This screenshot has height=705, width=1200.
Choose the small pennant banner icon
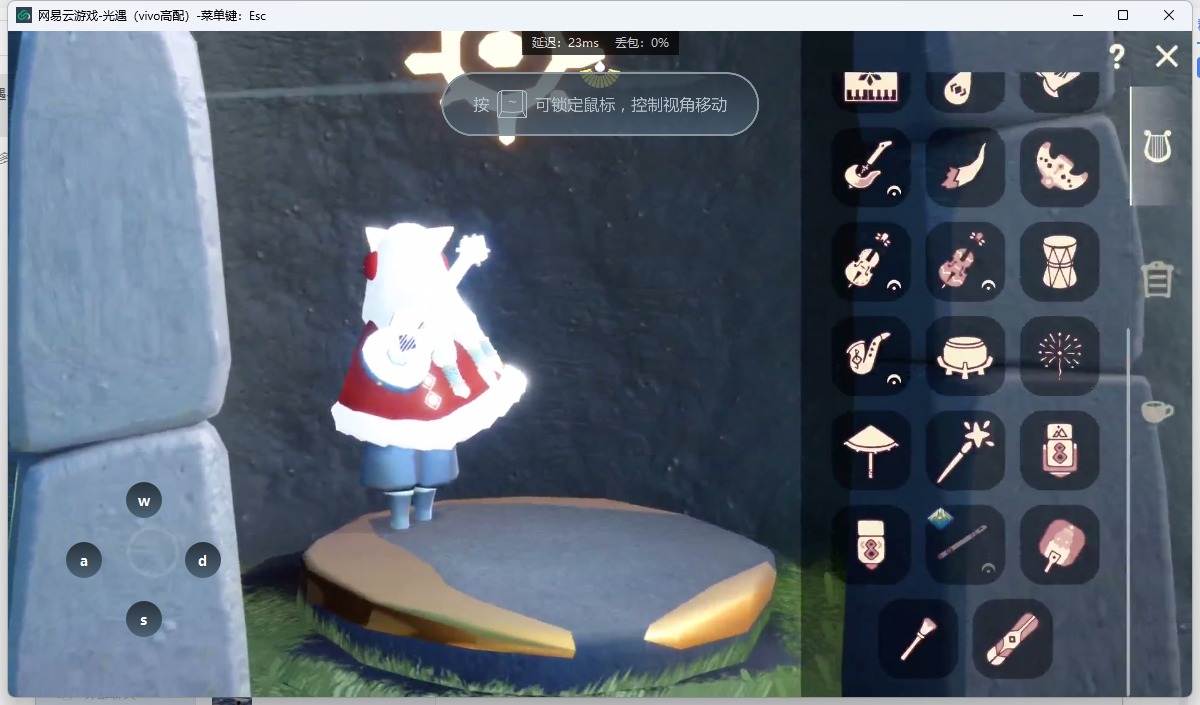click(x=871, y=544)
